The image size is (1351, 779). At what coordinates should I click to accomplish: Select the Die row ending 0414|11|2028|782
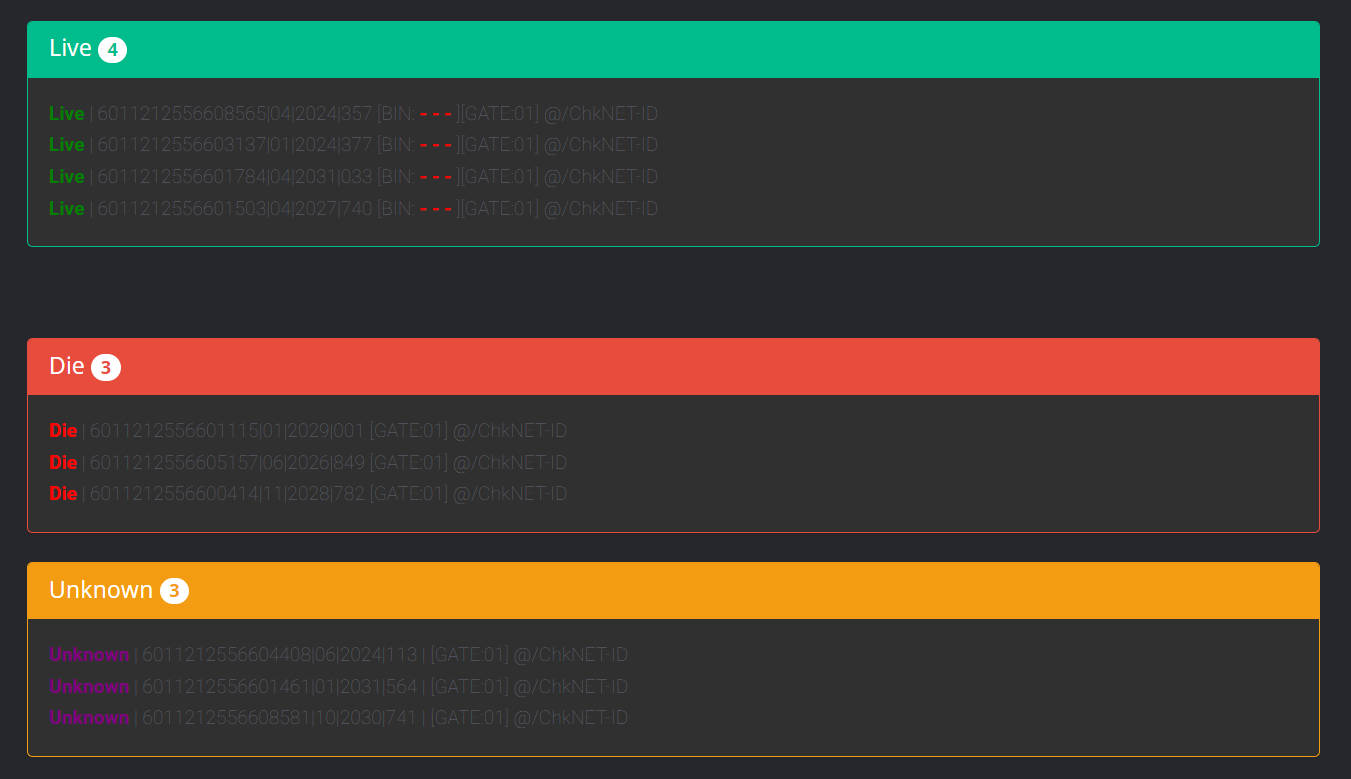click(308, 494)
